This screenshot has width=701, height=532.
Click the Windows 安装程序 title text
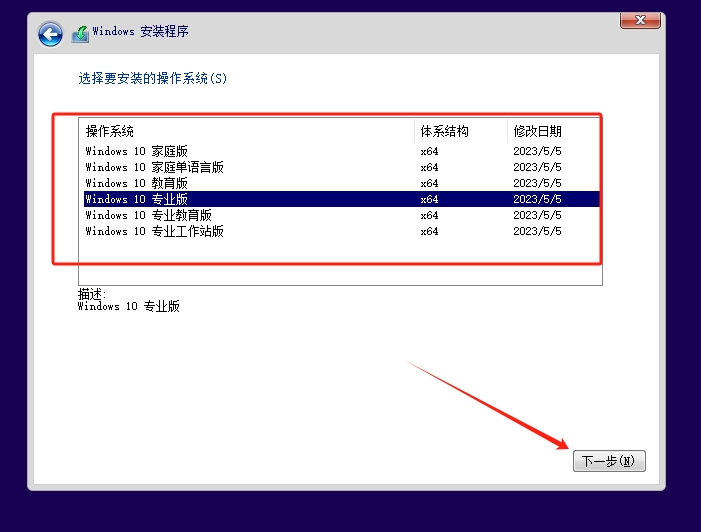pos(140,31)
